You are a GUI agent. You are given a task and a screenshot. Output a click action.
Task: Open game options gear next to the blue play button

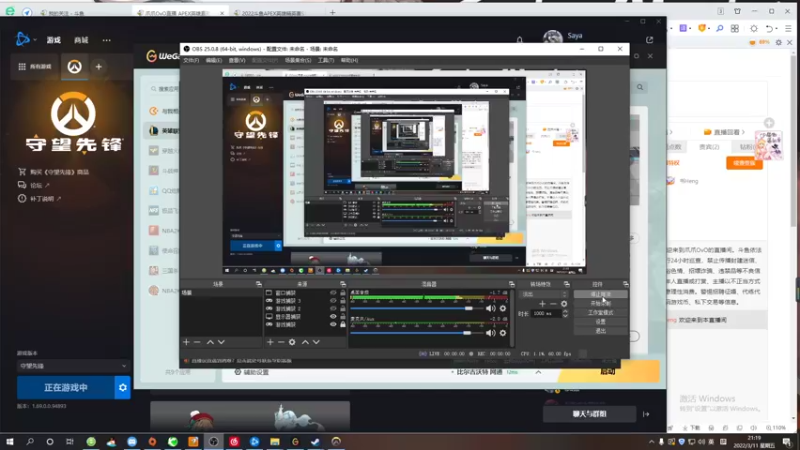pyautogui.click(x=122, y=388)
